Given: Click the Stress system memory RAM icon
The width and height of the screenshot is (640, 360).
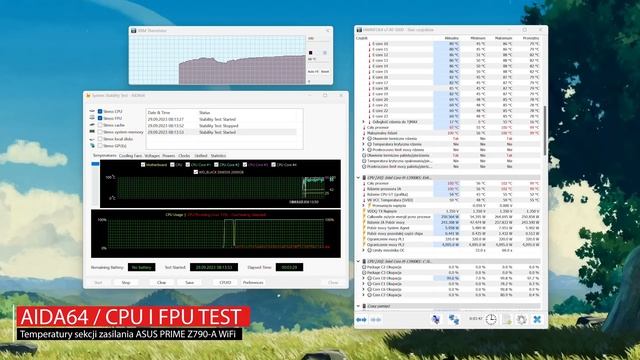Looking at the screenshot, I should coord(92,132).
